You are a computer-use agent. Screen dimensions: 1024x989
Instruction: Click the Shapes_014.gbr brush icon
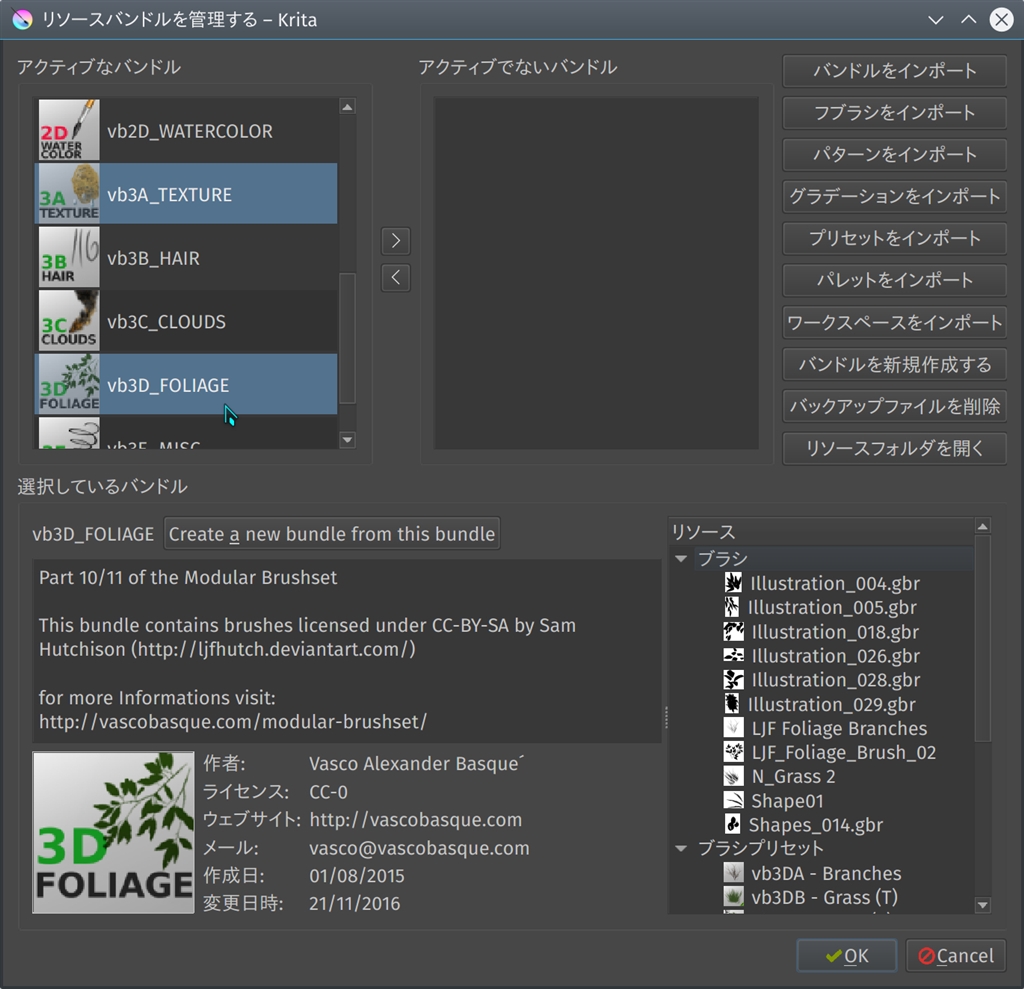tap(732, 824)
